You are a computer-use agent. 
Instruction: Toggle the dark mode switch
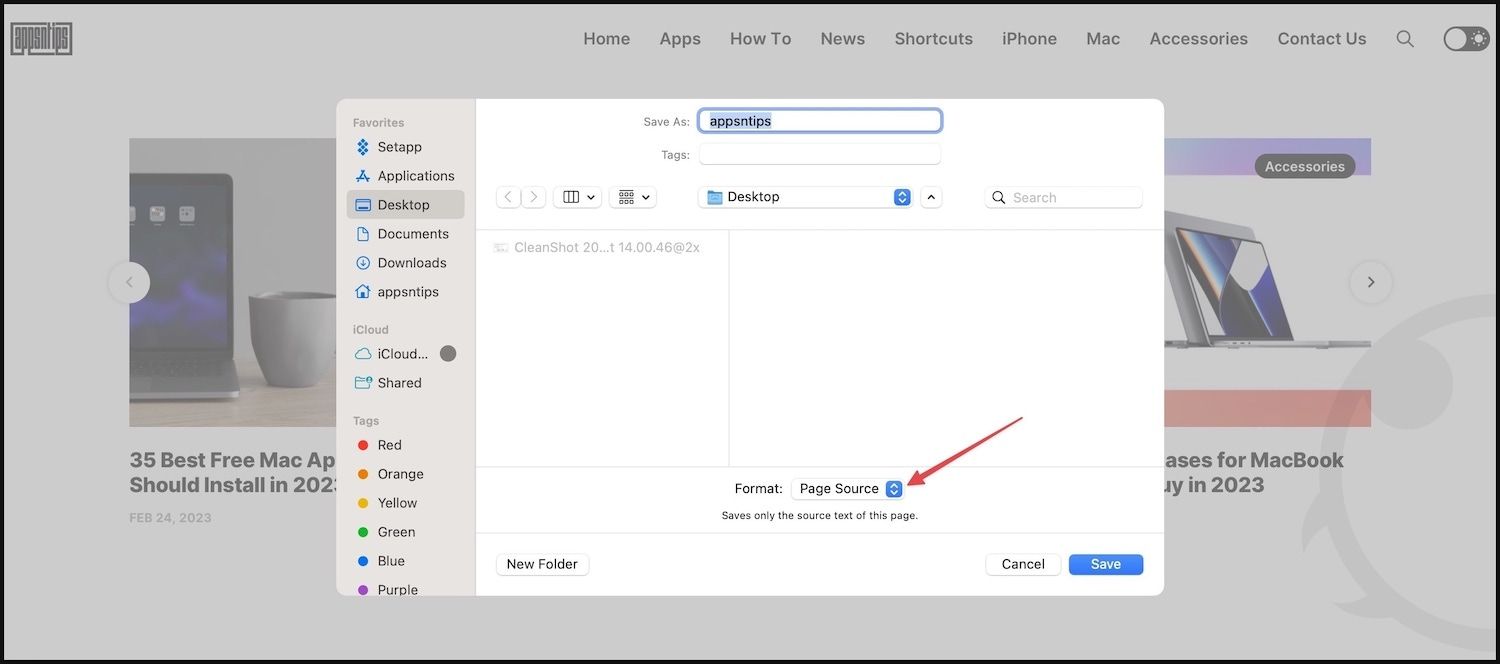(1466, 39)
